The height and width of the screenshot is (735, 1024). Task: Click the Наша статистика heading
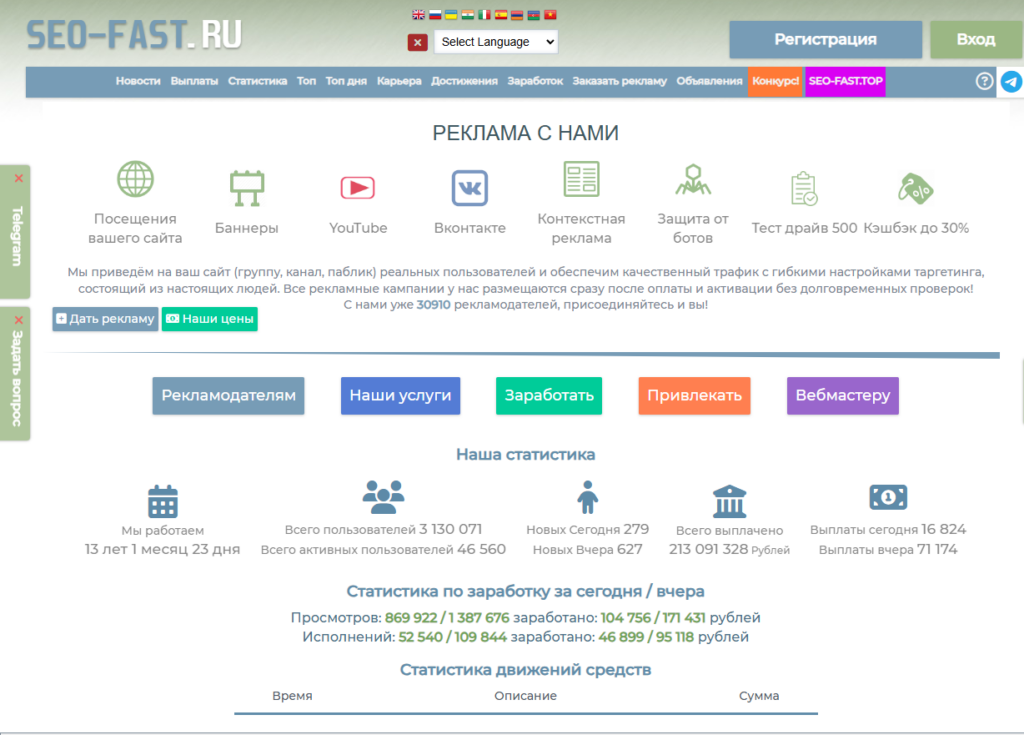pyautogui.click(x=526, y=455)
